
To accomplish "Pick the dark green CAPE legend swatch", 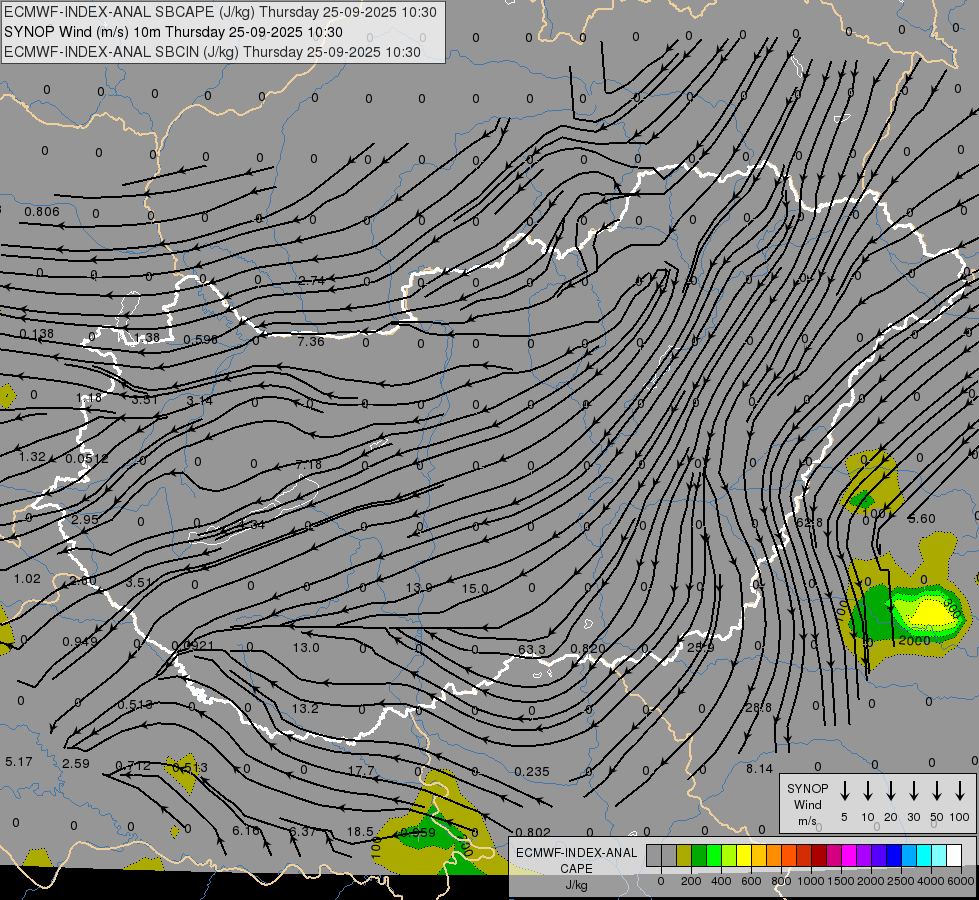I will (699, 856).
